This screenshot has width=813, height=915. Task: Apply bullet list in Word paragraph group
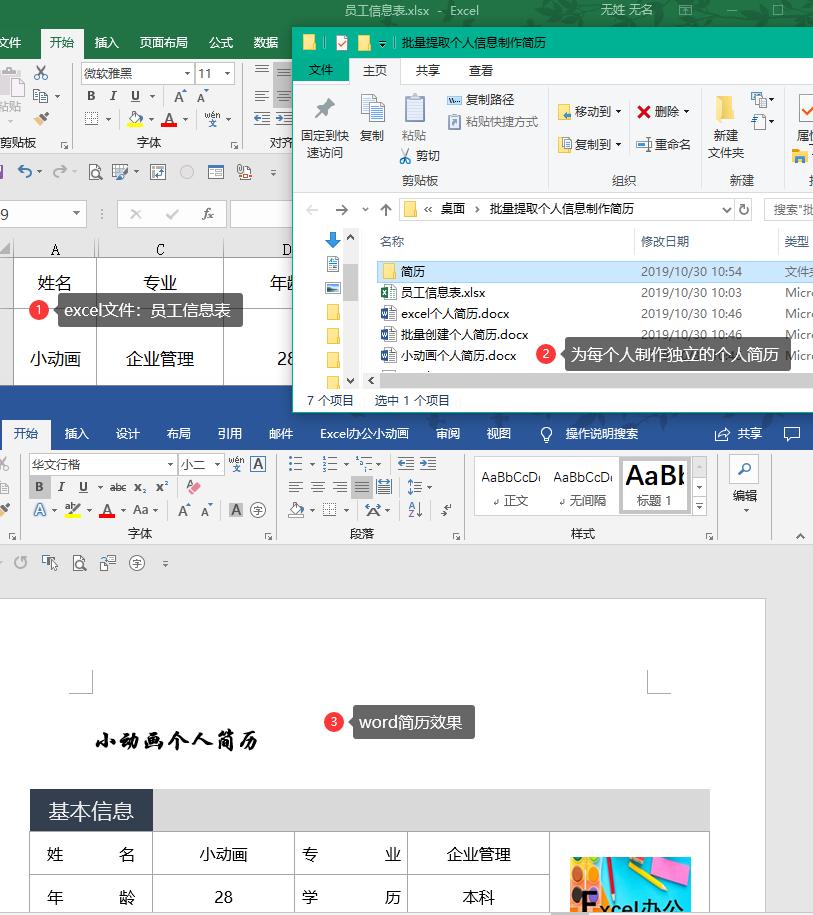pos(295,463)
